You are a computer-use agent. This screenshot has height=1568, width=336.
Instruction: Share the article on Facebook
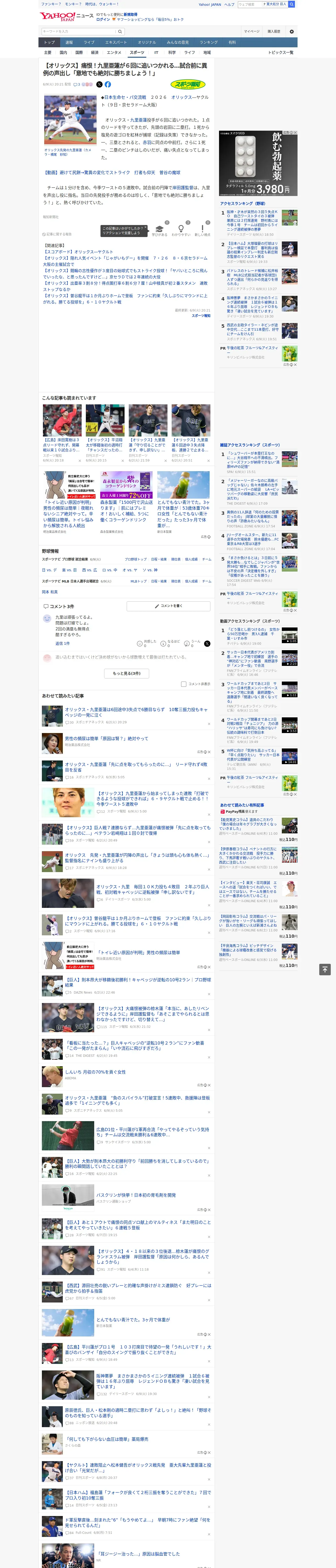click(108, 85)
